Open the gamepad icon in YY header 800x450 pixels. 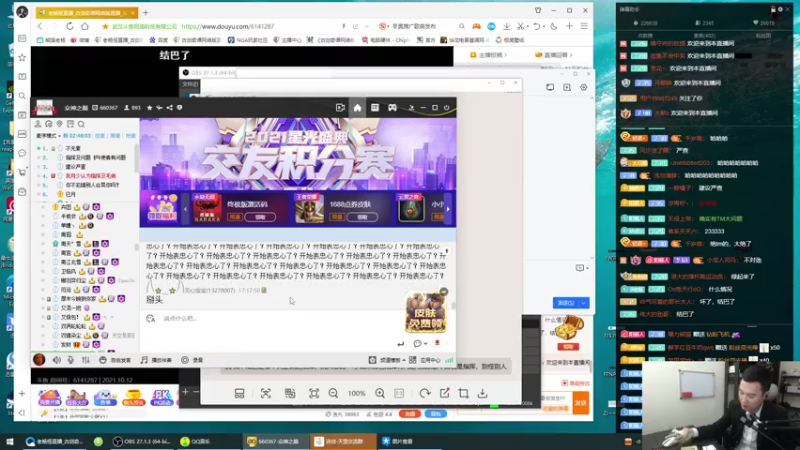tap(392, 108)
